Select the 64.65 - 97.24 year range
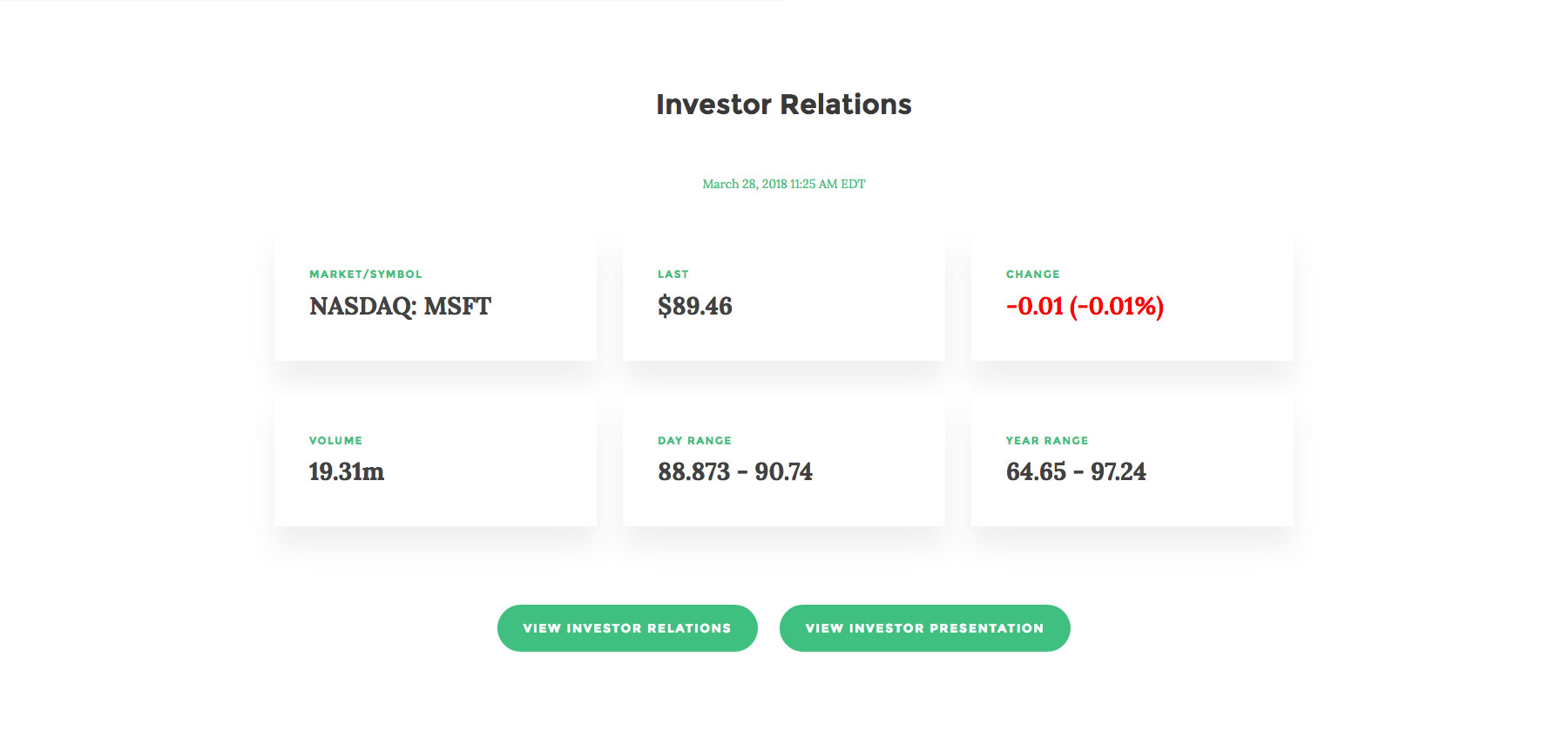 [1076, 472]
